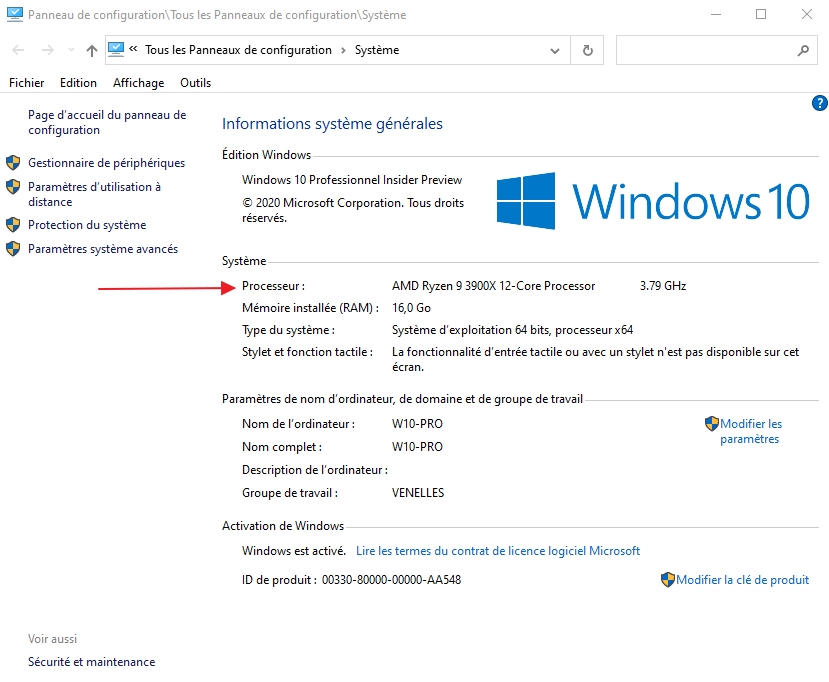Expand arrow after 'Tous les Panneaux de configuration'
Viewport: 829px width, 682px height.
point(343,50)
